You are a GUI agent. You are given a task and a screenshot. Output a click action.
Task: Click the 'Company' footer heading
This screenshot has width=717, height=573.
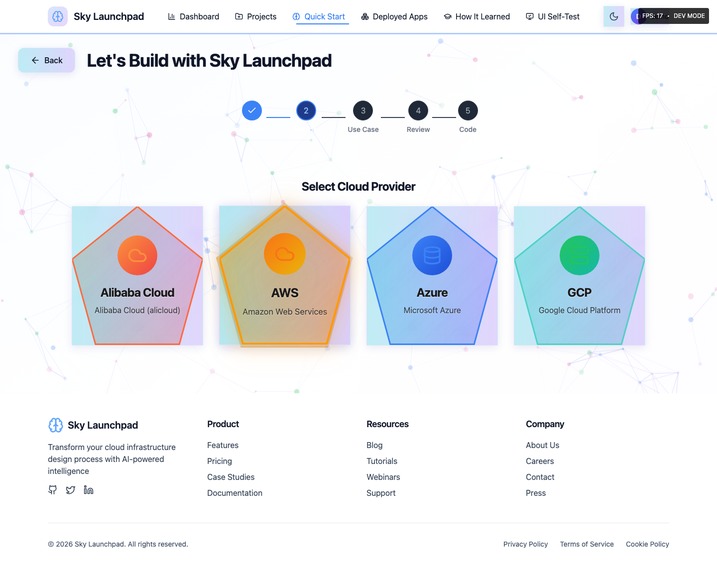click(545, 424)
